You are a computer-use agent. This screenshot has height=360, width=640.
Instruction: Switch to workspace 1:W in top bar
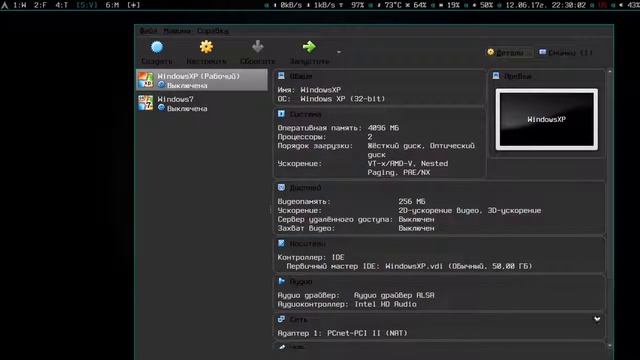(20, 5)
